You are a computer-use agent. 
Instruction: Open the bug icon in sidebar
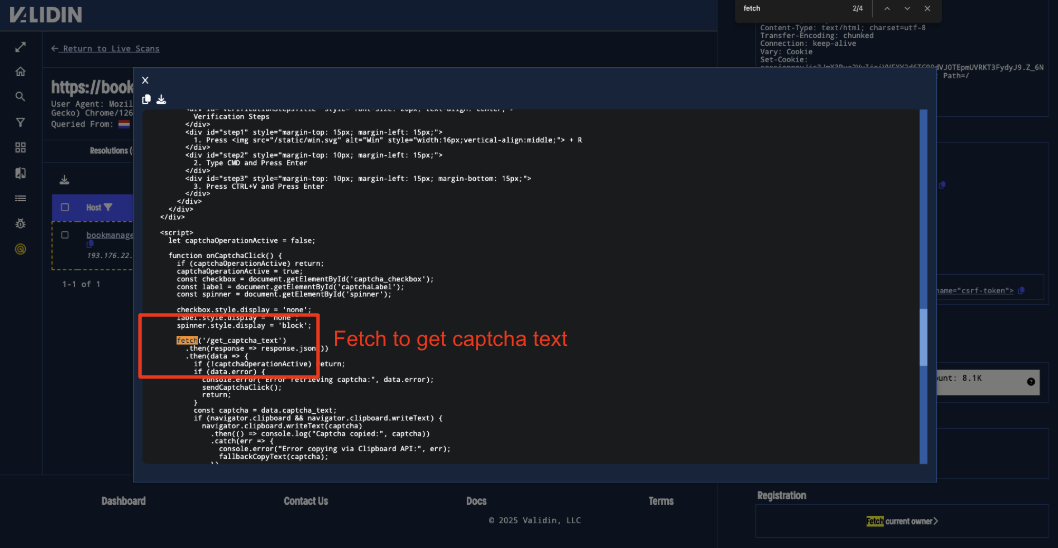(x=20, y=223)
